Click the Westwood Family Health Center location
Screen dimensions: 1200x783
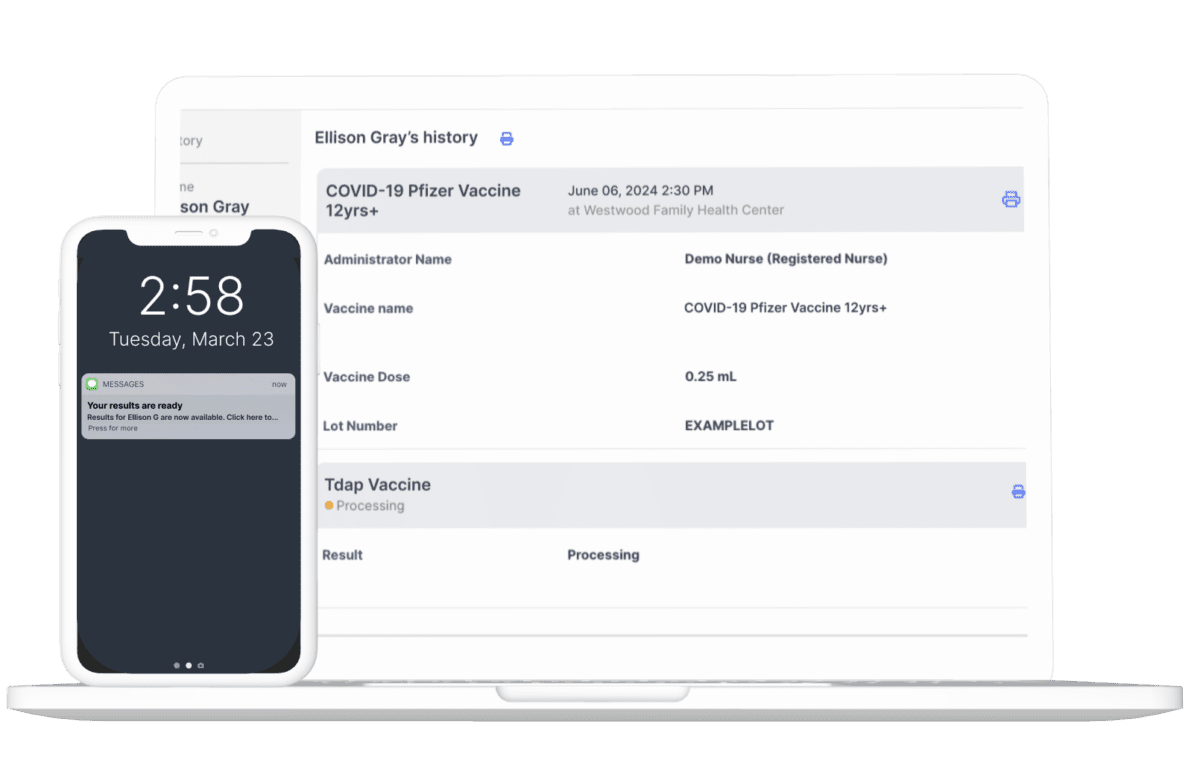[x=675, y=211]
